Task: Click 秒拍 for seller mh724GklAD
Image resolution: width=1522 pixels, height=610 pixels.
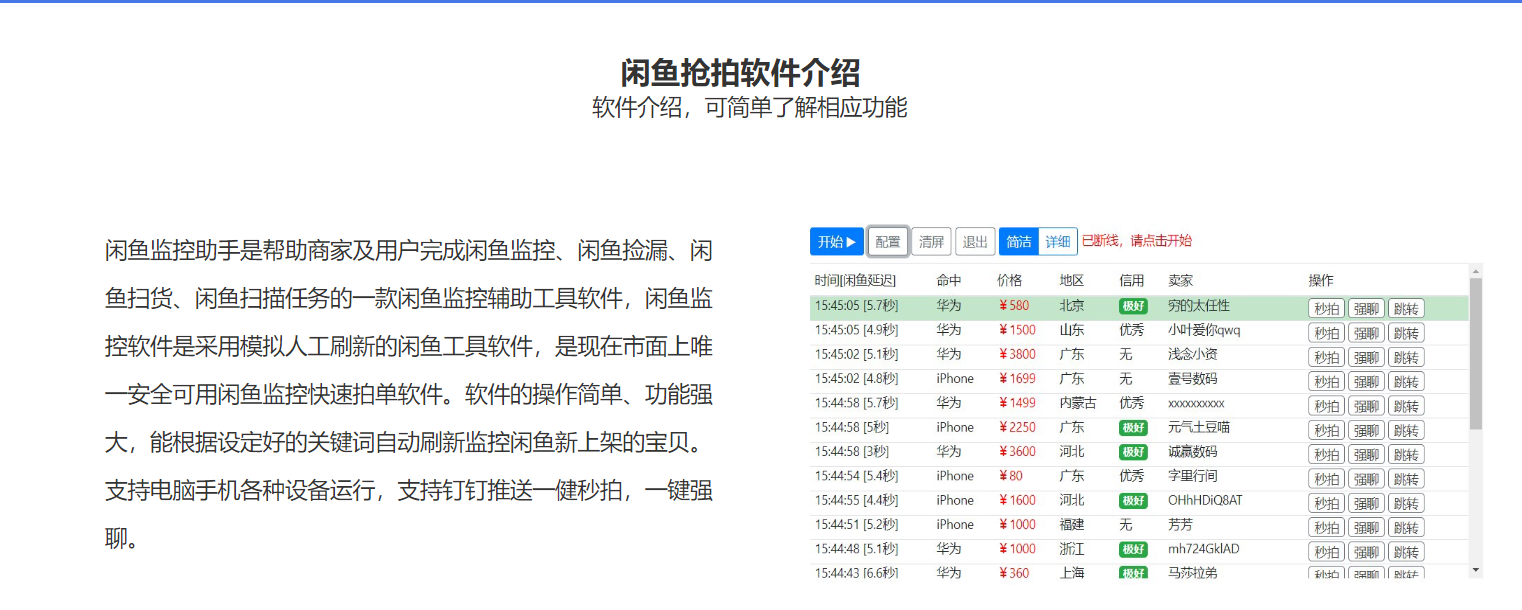Action: [1327, 552]
